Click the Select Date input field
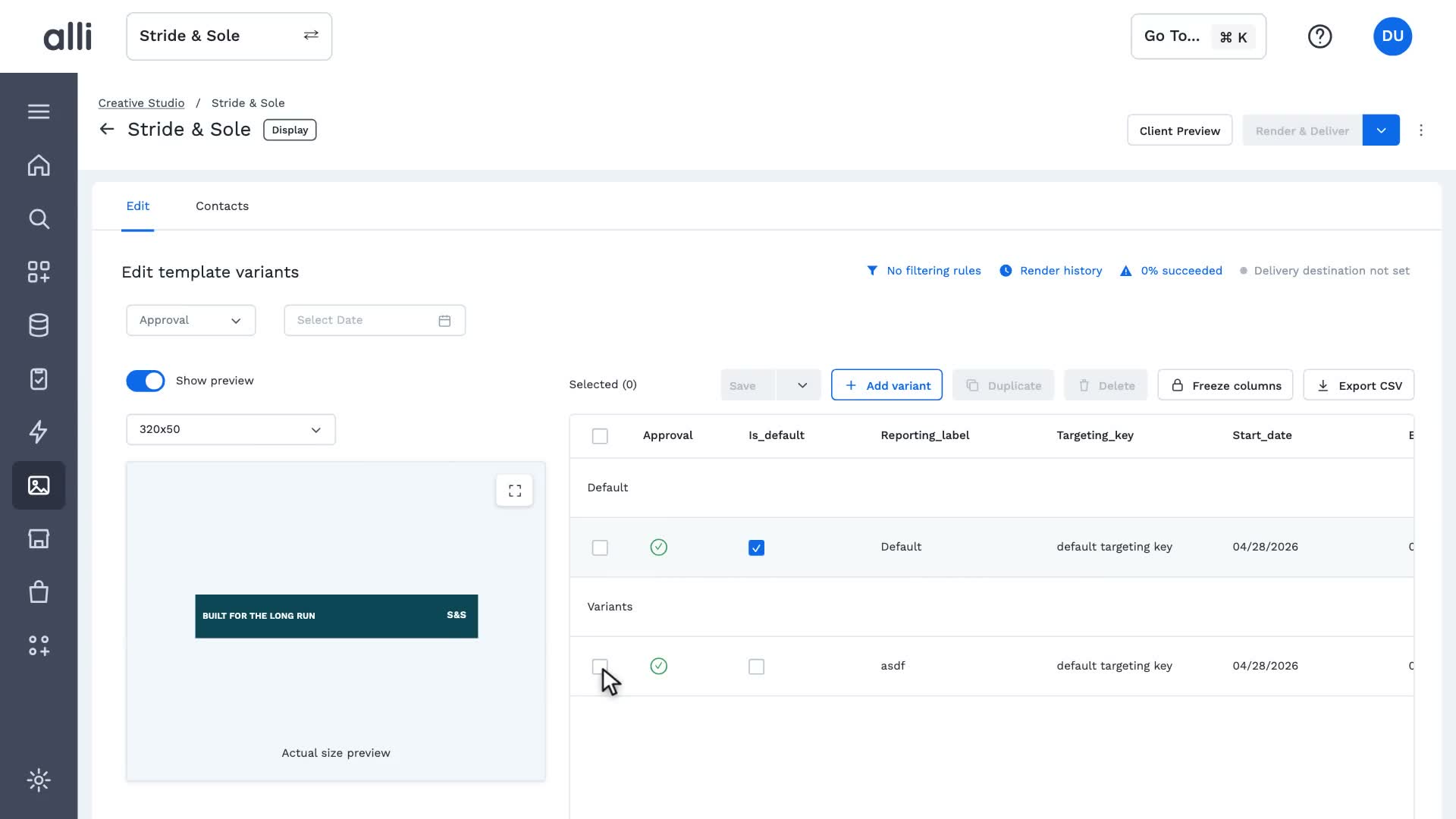This screenshot has height=819, width=1456. coord(375,320)
